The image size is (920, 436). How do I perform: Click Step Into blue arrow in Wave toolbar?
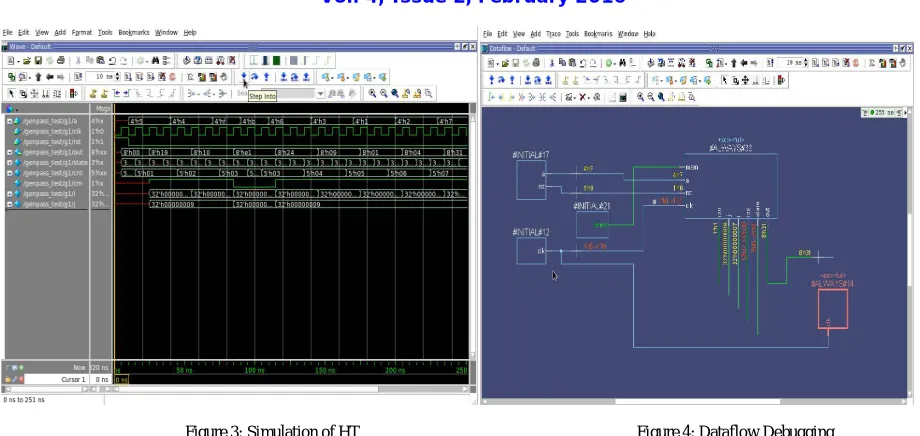[244, 76]
